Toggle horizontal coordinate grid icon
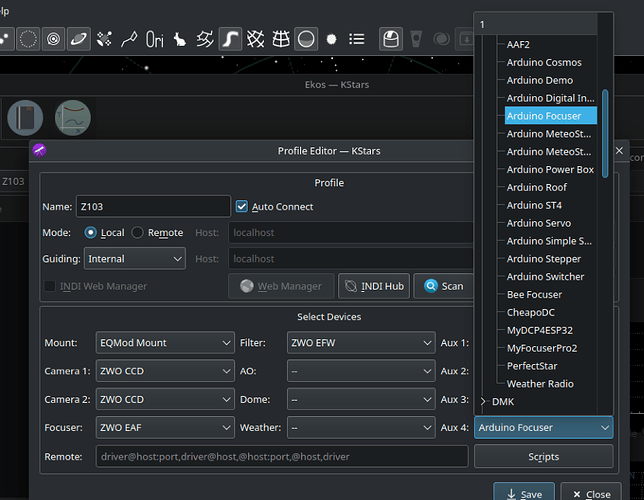Image resolution: width=644 pixels, height=500 pixels. 281,39
